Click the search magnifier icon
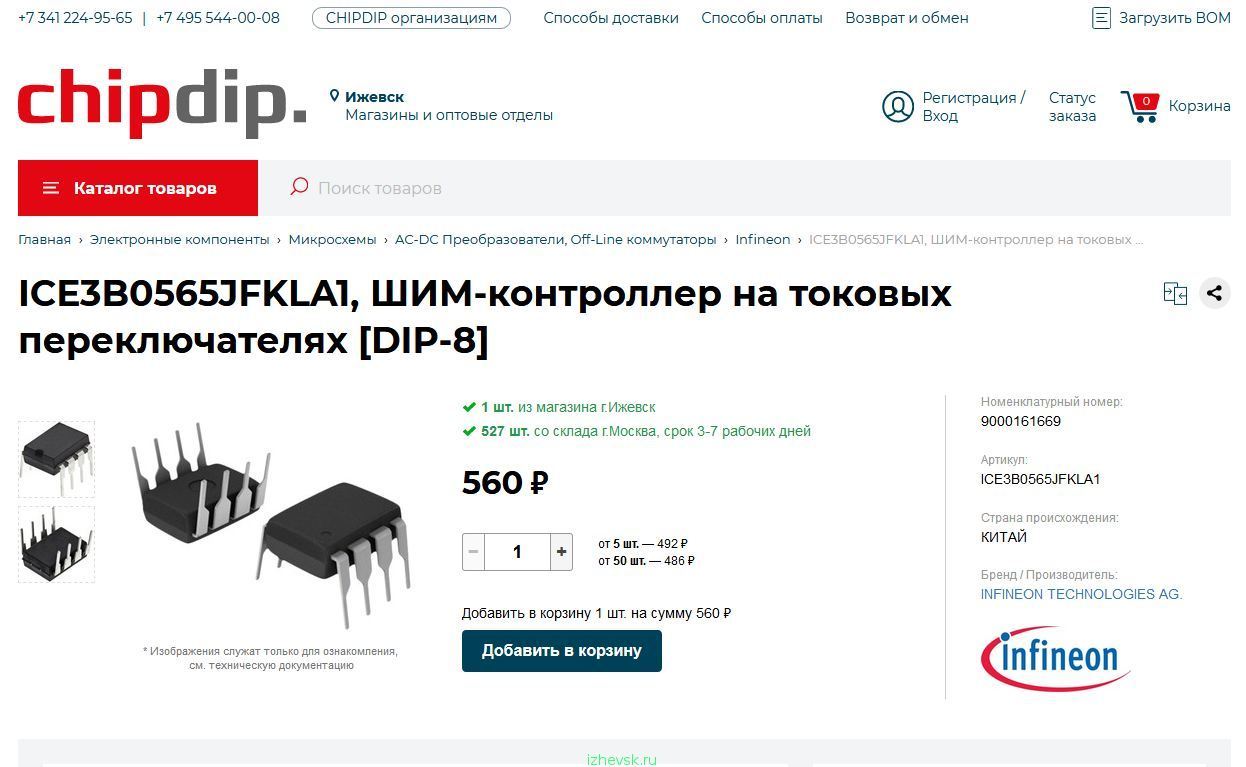 [298, 187]
